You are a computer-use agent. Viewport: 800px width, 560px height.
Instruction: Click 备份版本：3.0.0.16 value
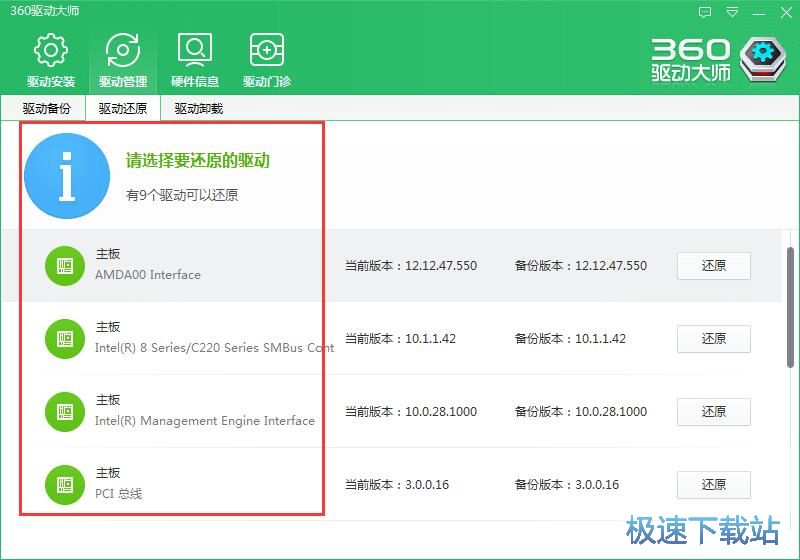coord(566,485)
